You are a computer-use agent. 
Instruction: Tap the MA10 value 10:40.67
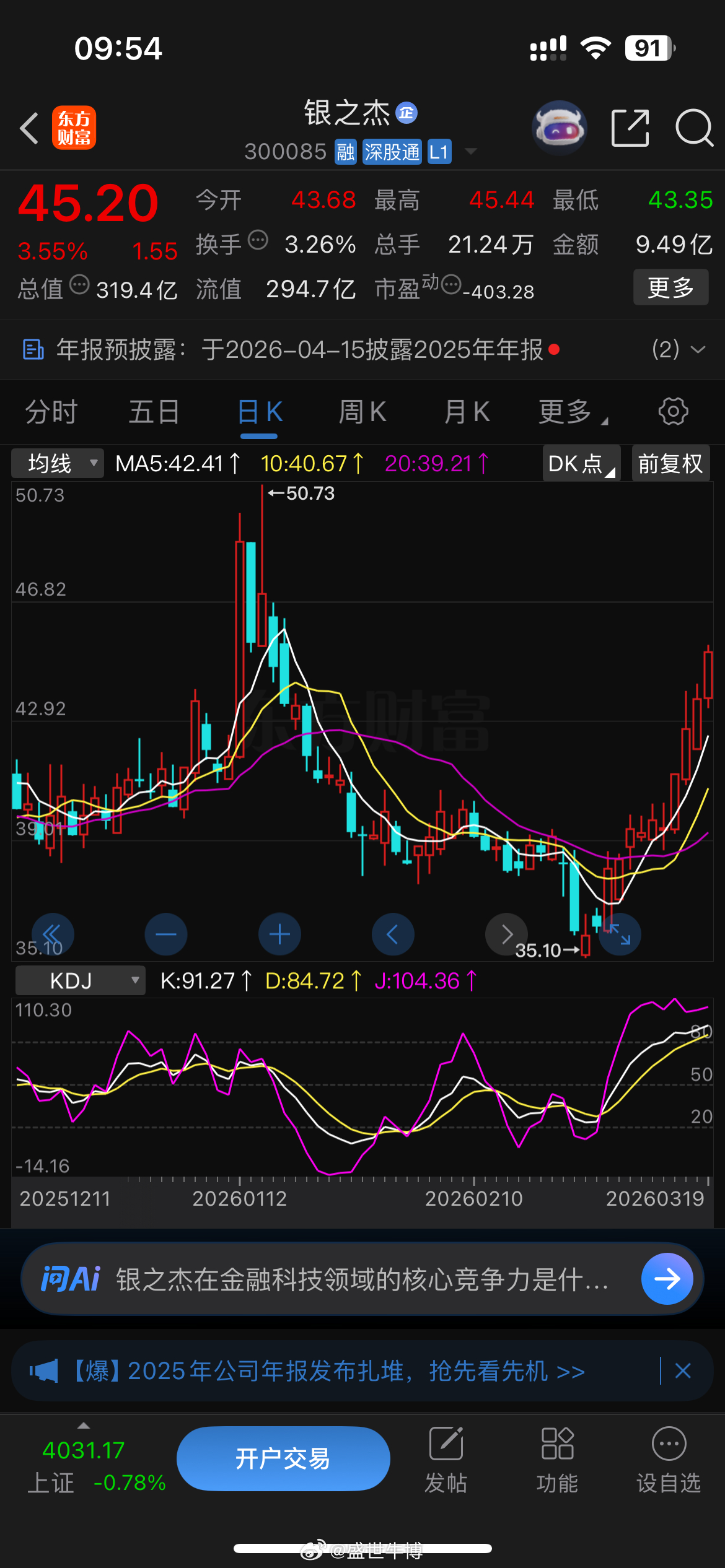[313, 463]
